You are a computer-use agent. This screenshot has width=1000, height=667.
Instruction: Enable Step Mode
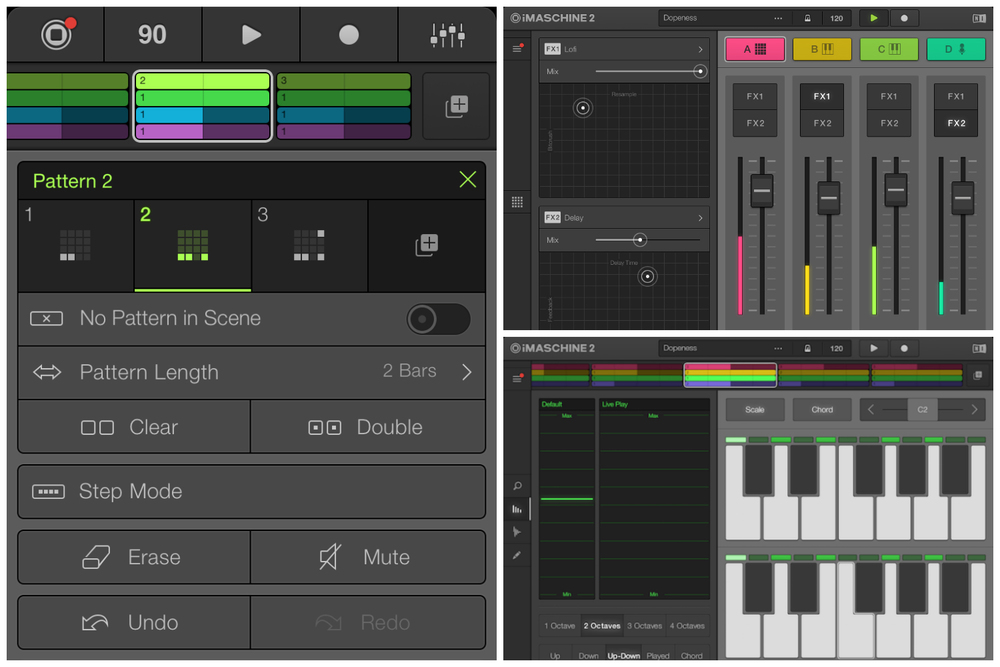251,491
